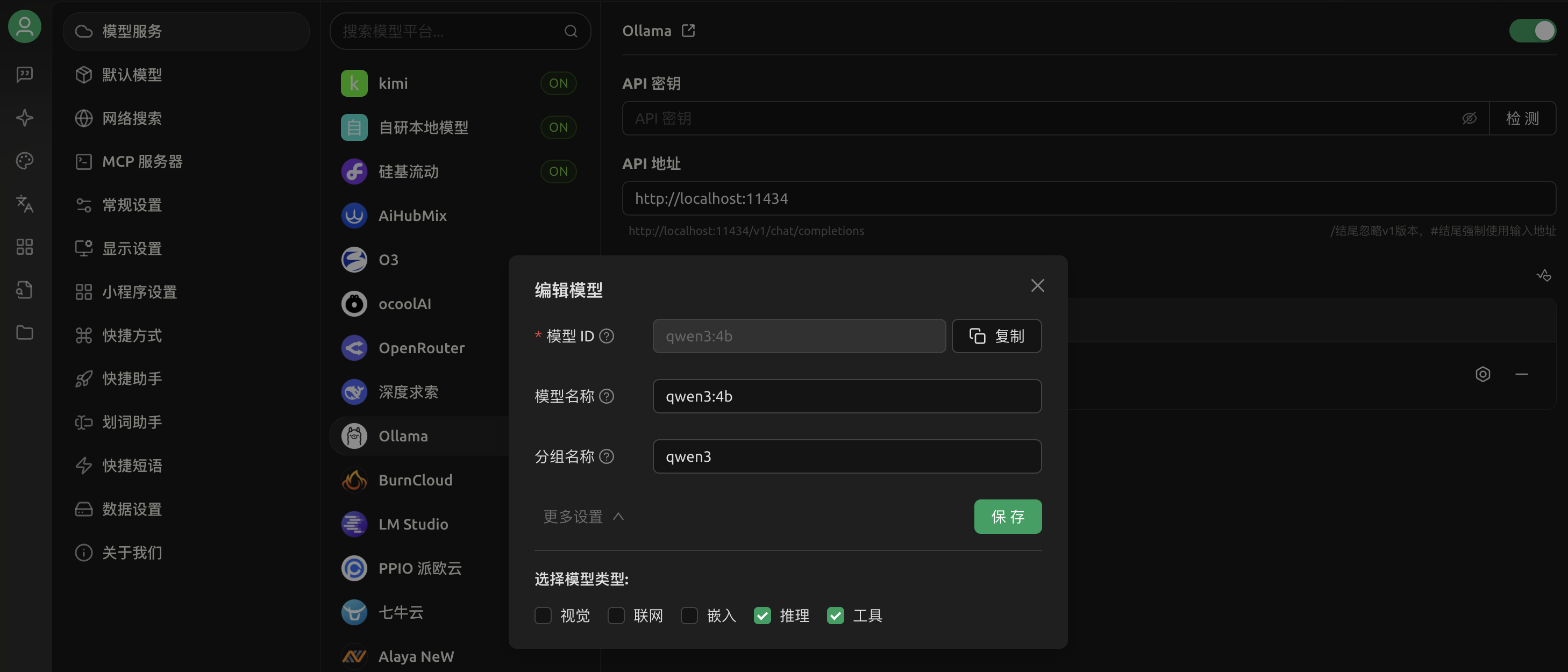Click the search magnifier icon
1568x672 pixels.
click(571, 31)
